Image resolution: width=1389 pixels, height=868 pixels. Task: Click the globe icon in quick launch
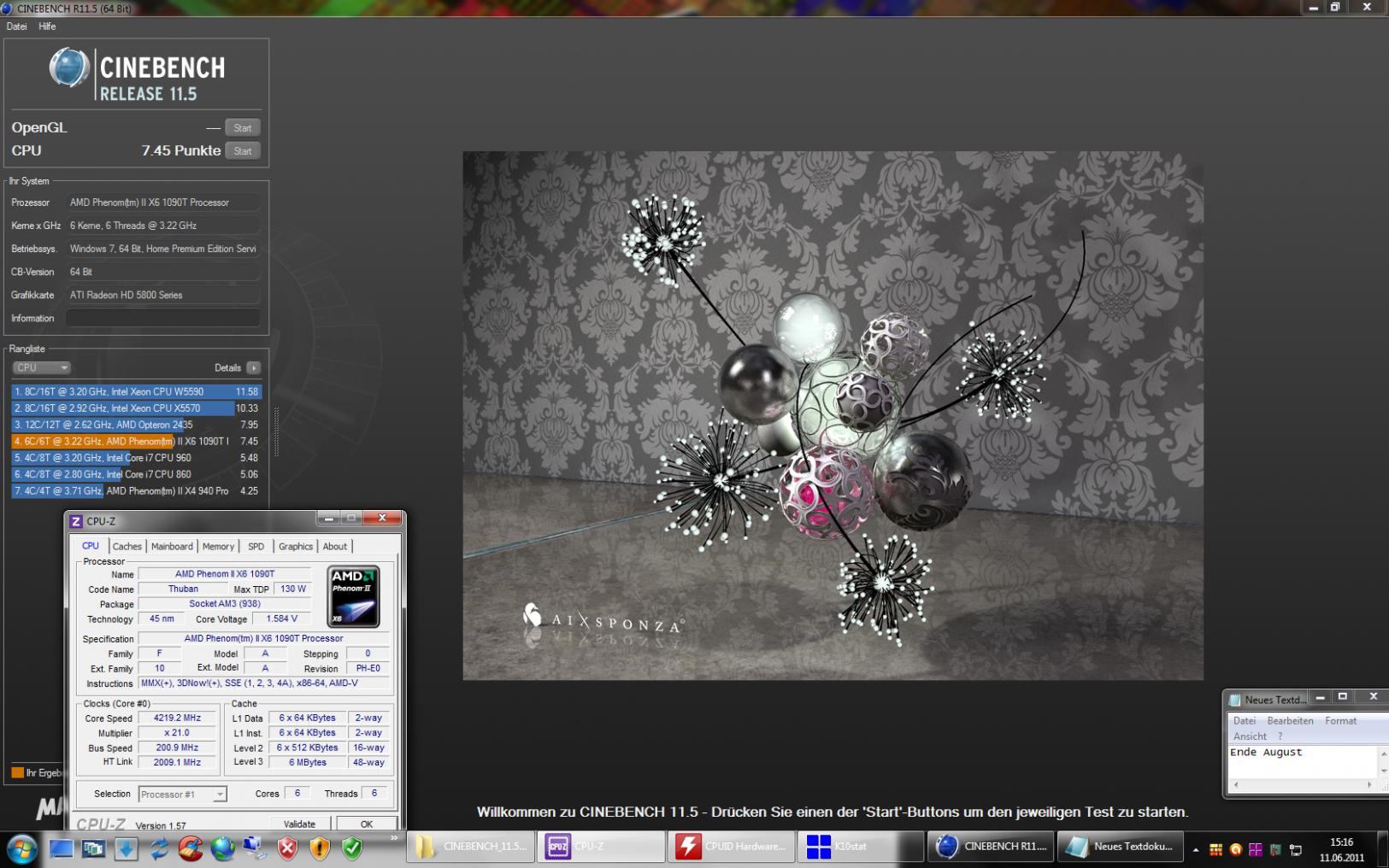[222, 848]
